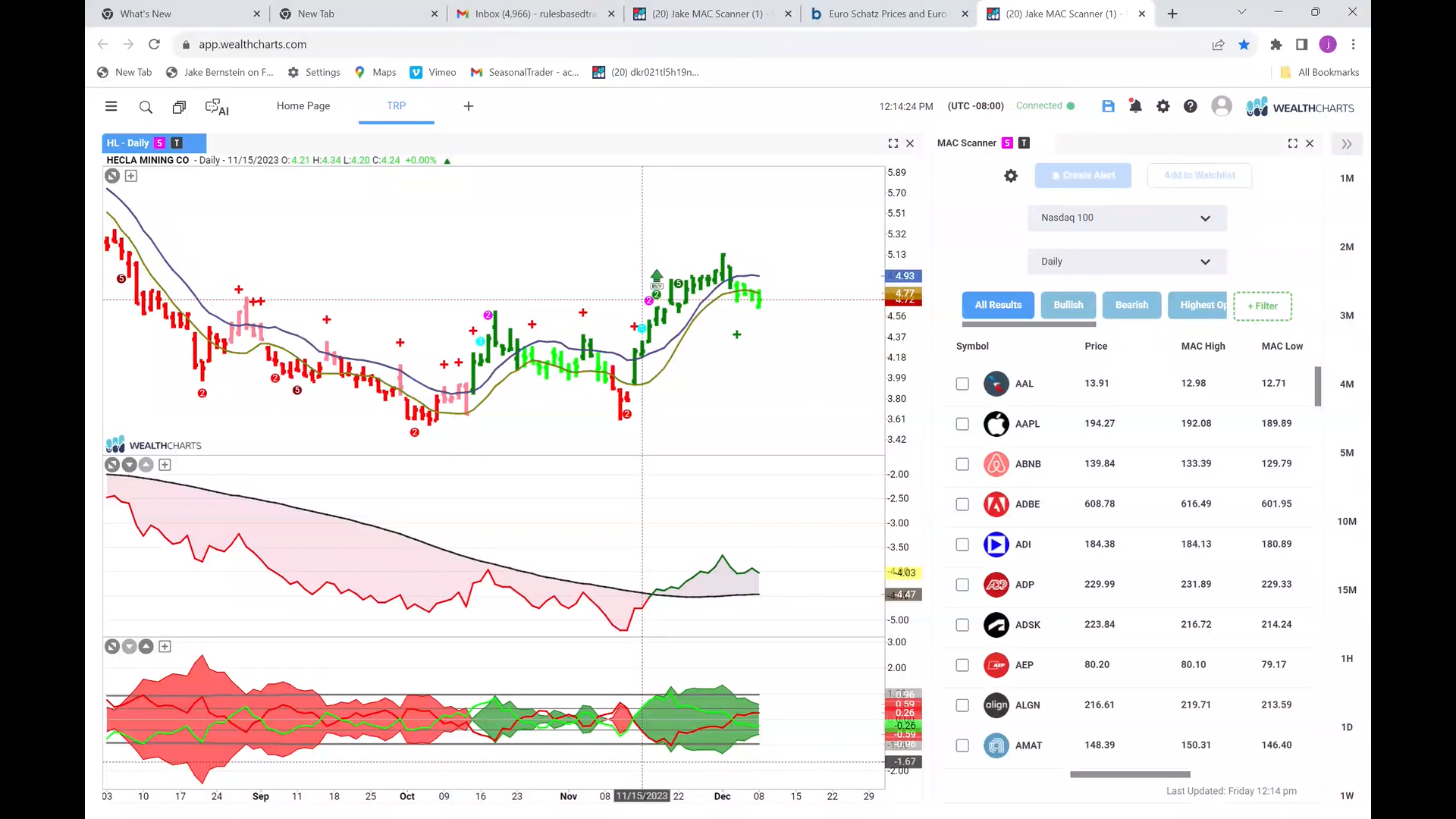Tick the ADSK row checkbox

pyautogui.click(x=962, y=625)
